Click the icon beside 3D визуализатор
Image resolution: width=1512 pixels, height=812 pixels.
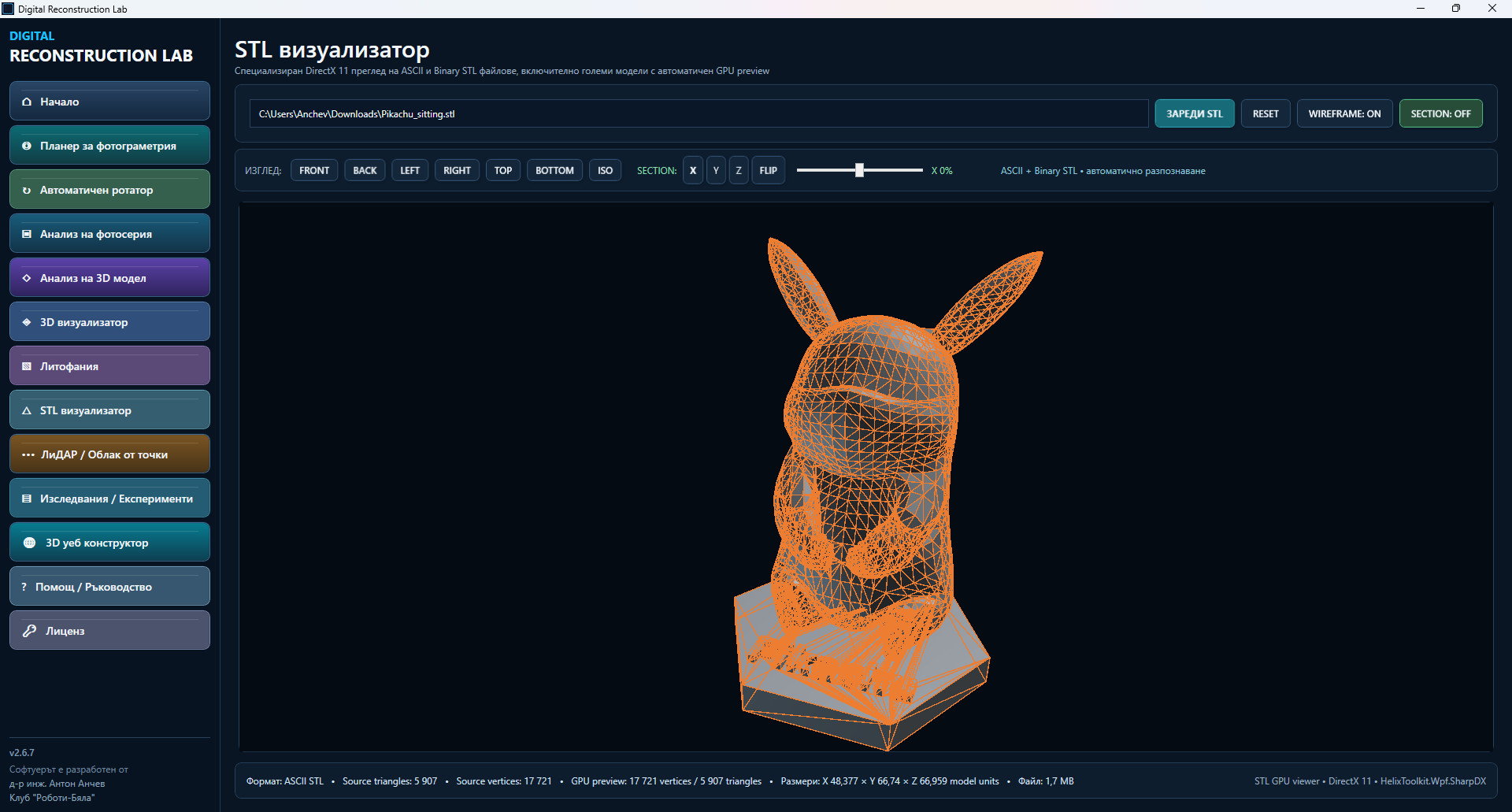click(27, 322)
